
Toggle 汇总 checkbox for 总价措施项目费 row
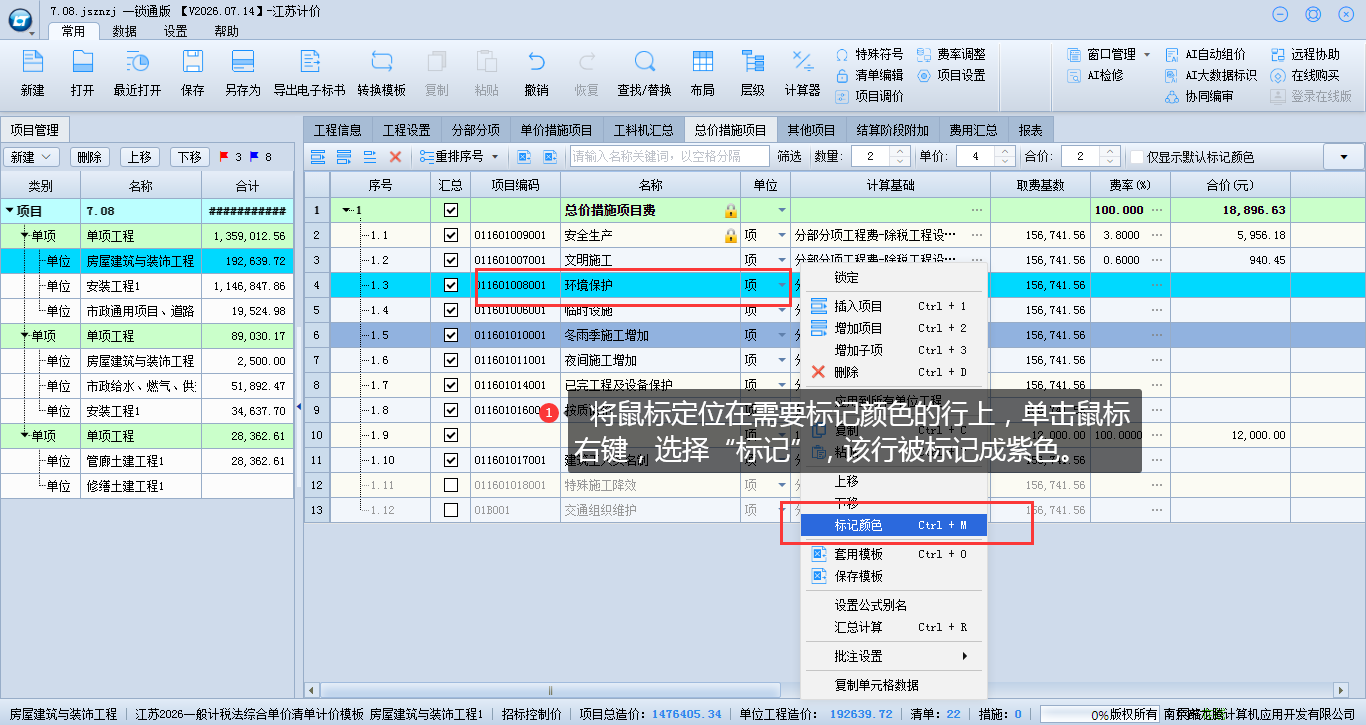click(451, 210)
